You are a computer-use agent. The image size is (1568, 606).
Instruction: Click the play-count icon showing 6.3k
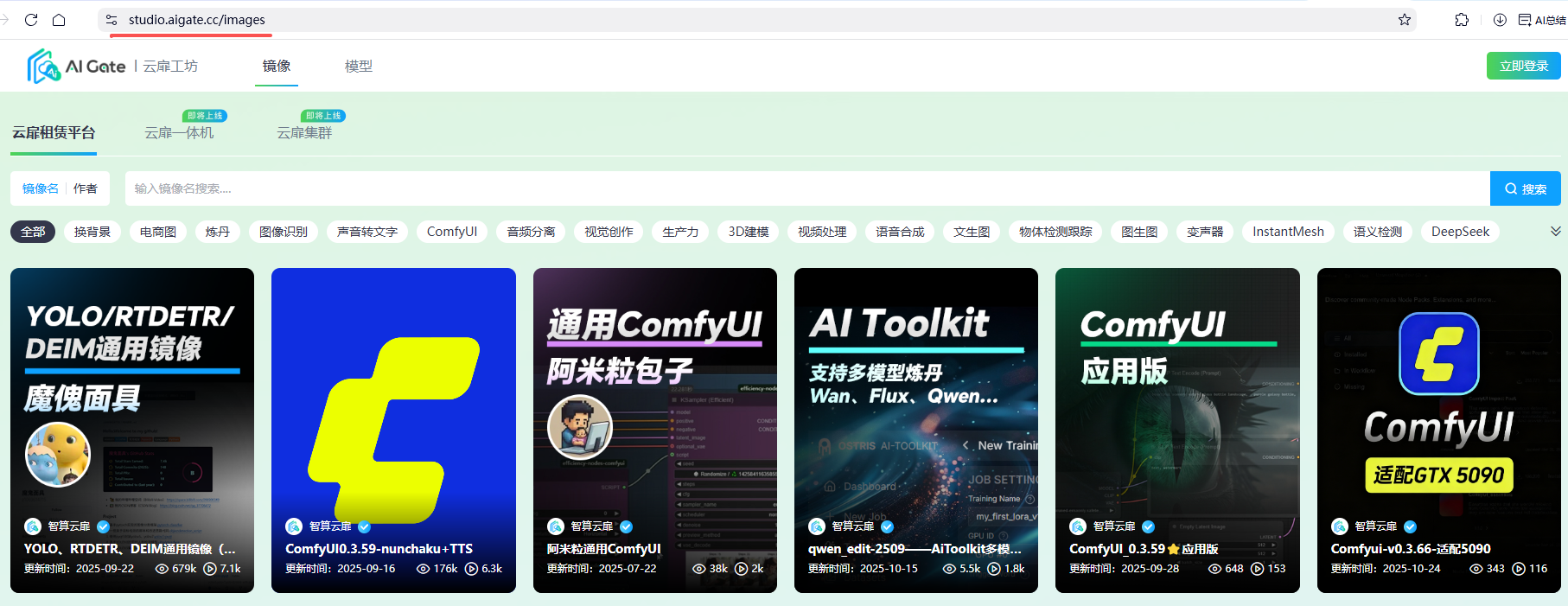[x=471, y=569]
